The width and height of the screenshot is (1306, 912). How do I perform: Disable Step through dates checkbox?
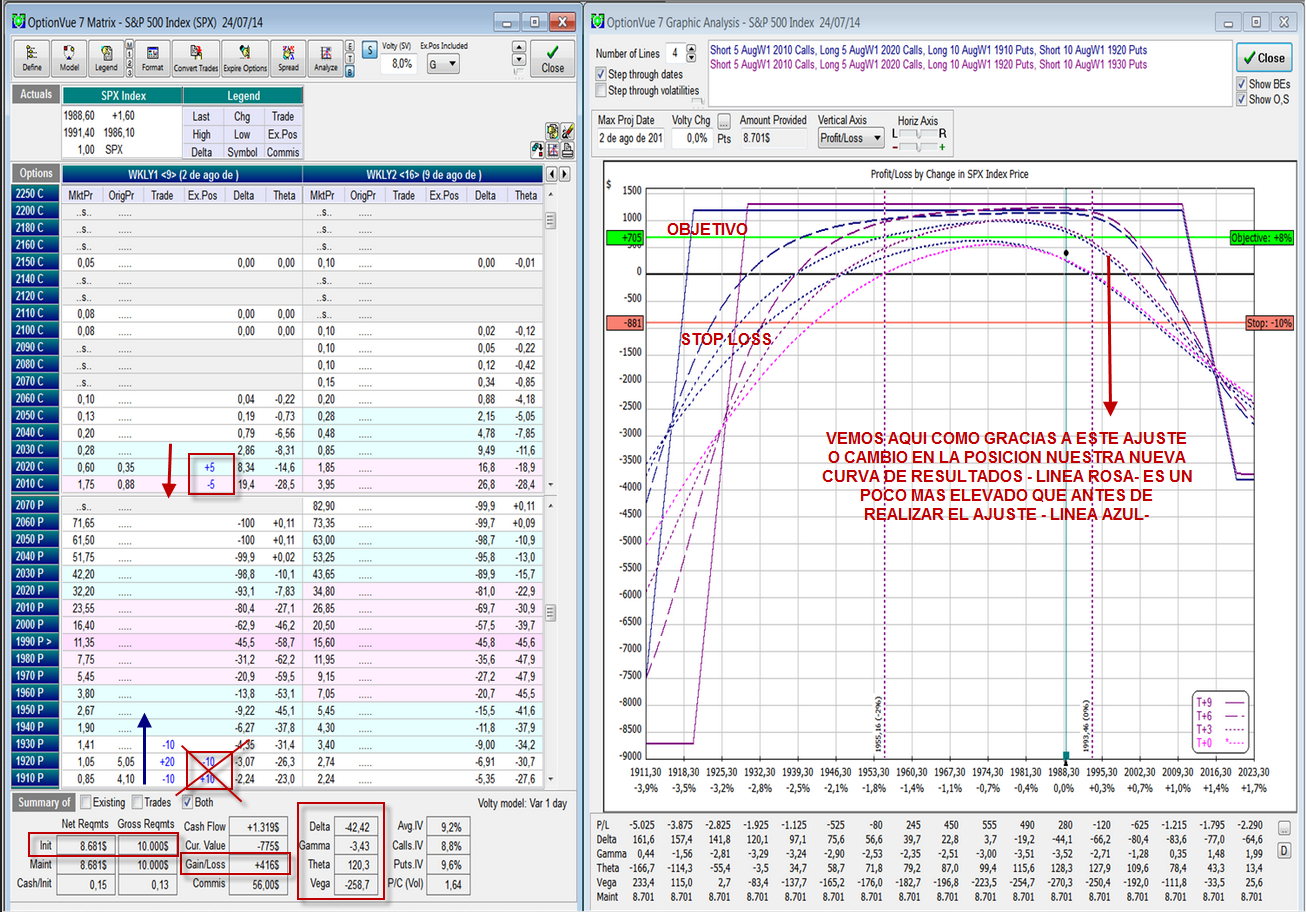(x=600, y=74)
